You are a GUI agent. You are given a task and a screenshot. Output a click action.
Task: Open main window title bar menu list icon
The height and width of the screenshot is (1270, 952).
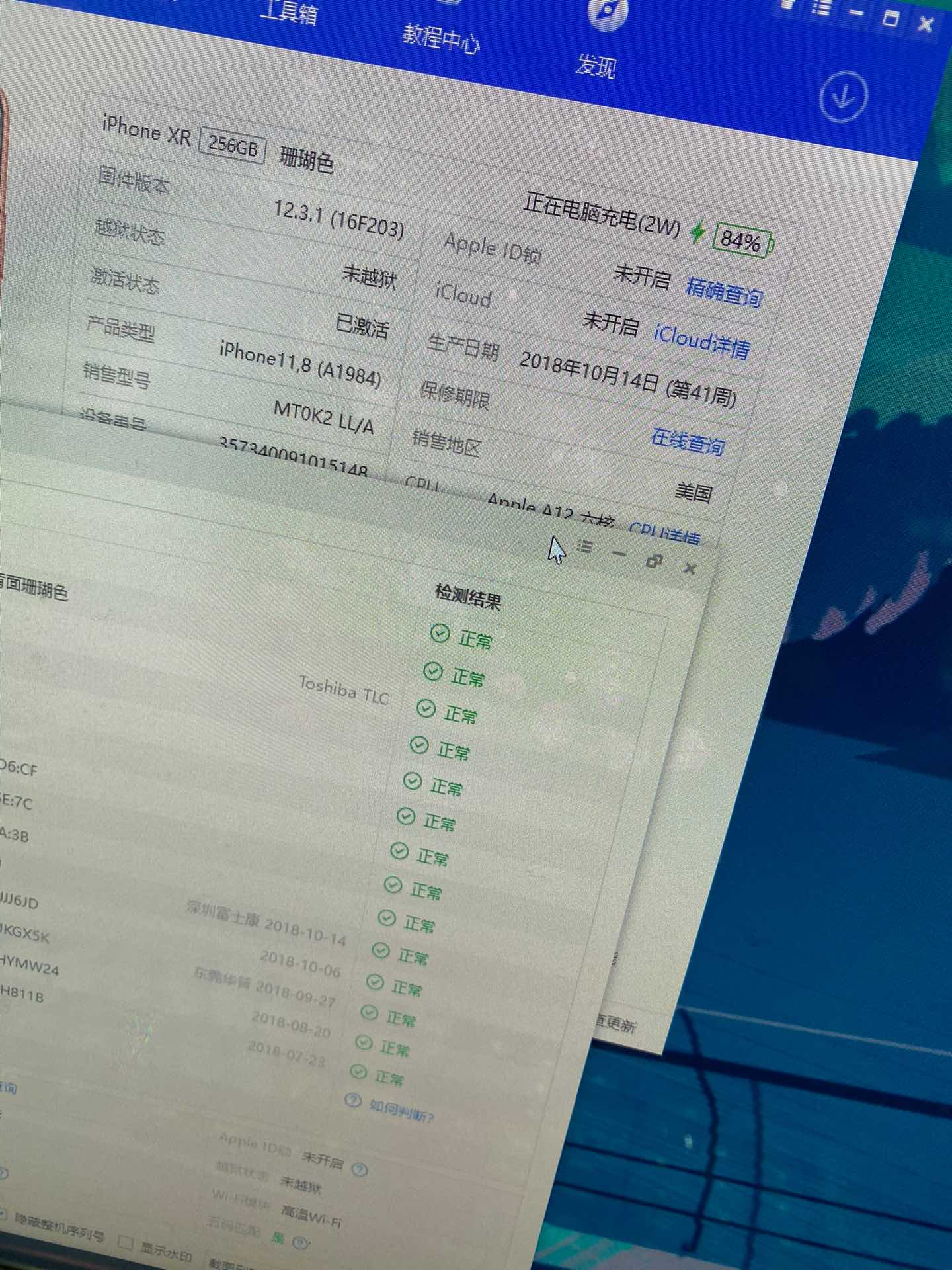point(822,9)
